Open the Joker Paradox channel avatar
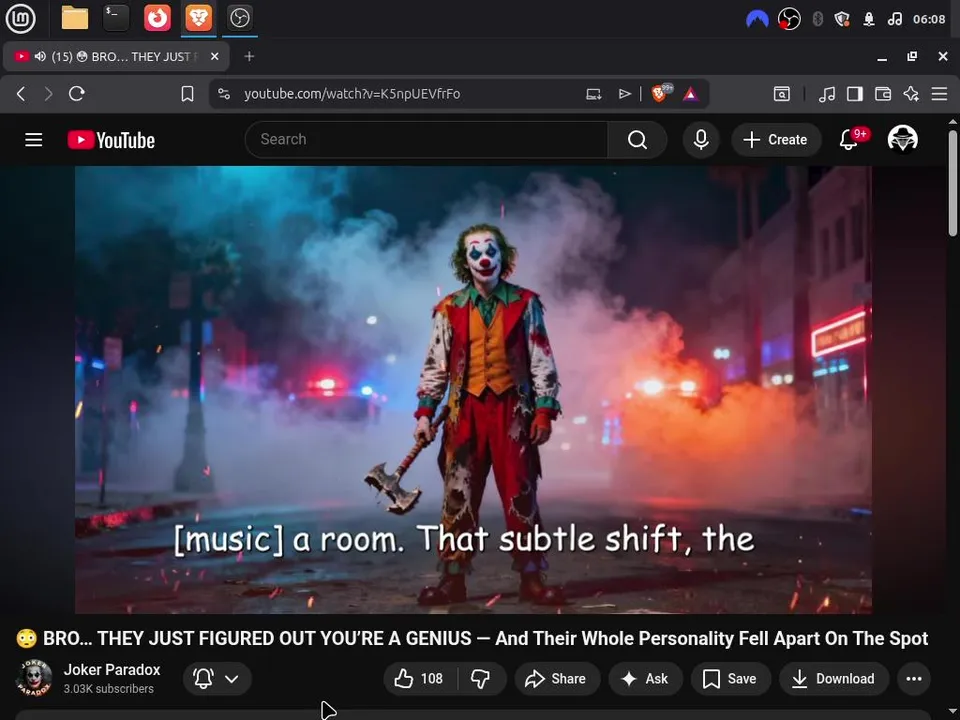 click(x=34, y=678)
